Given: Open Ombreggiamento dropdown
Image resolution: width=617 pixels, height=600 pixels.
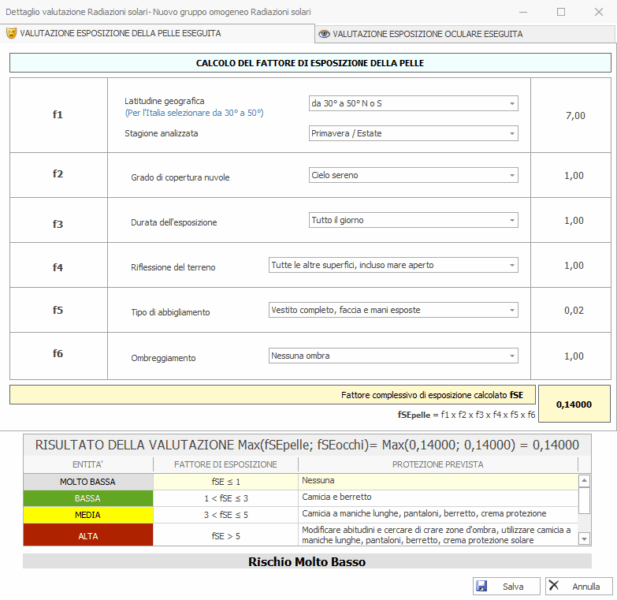Looking at the screenshot, I should [x=393, y=356].
